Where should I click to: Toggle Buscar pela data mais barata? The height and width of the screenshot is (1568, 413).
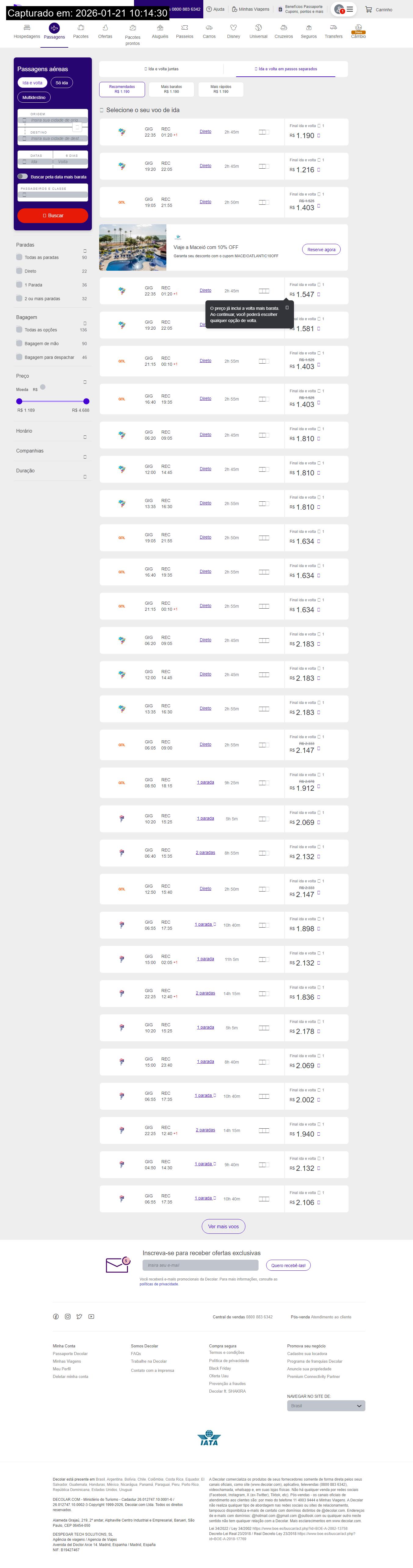tap(23, 177)
